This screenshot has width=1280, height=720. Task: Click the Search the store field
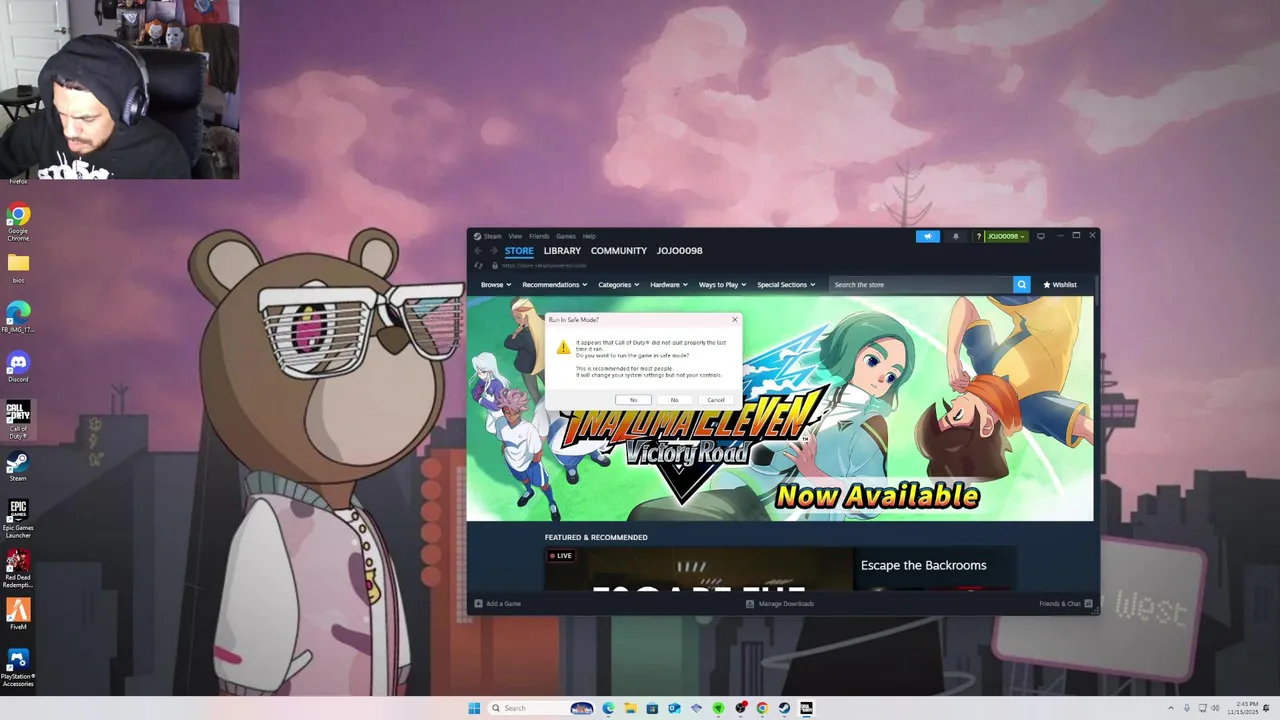tap(921, 285)
